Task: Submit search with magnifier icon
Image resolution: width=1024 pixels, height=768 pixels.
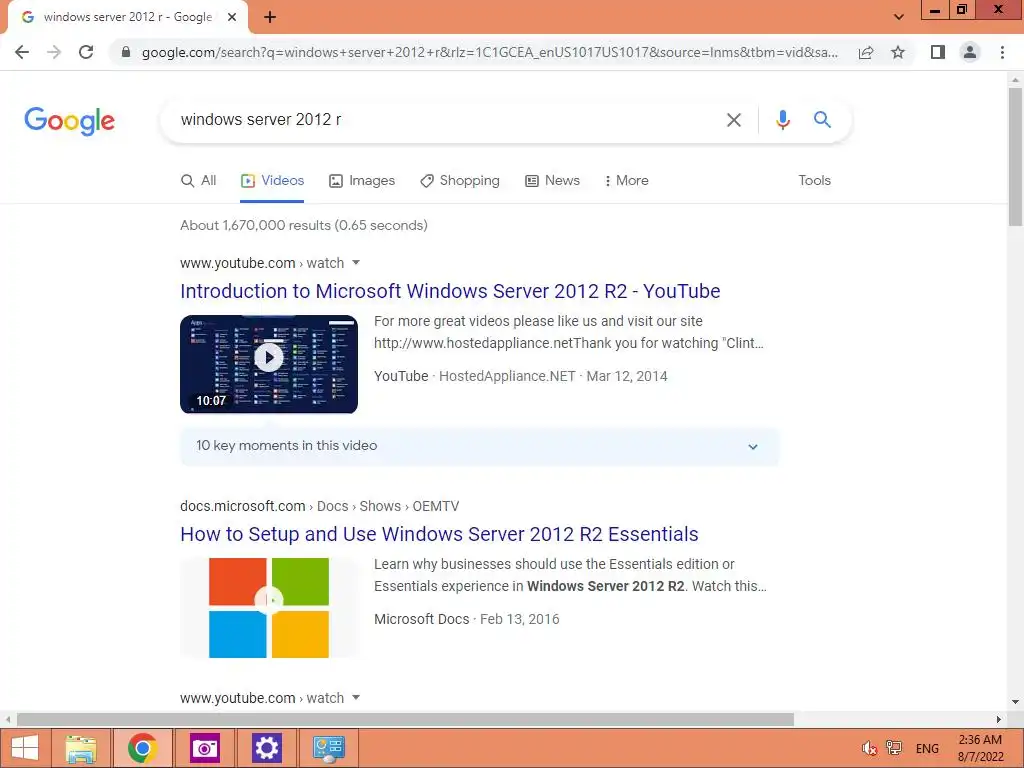Action: (822, 120)
